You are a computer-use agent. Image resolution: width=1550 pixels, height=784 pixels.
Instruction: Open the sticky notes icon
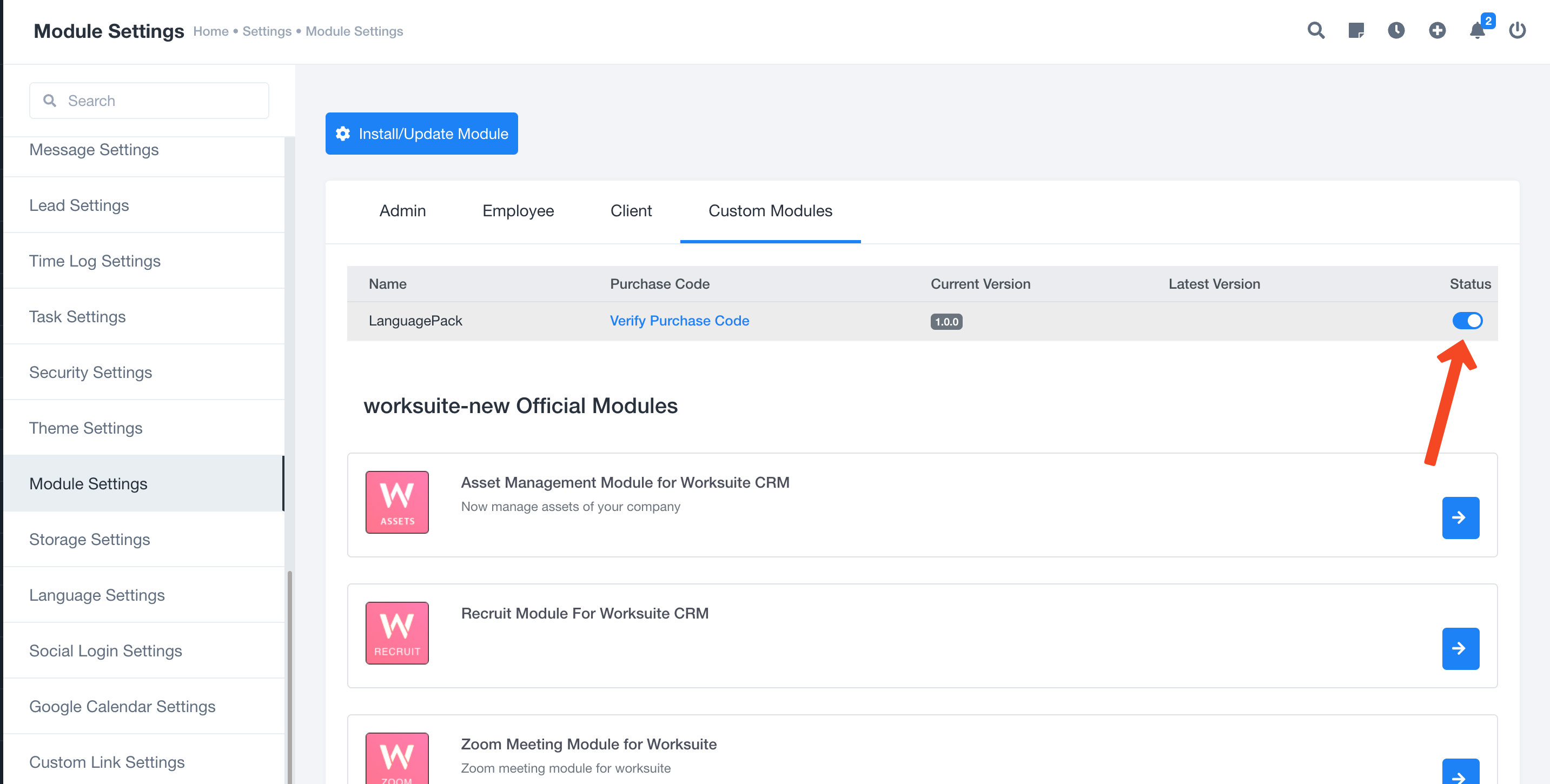[x=1356, y=31]
